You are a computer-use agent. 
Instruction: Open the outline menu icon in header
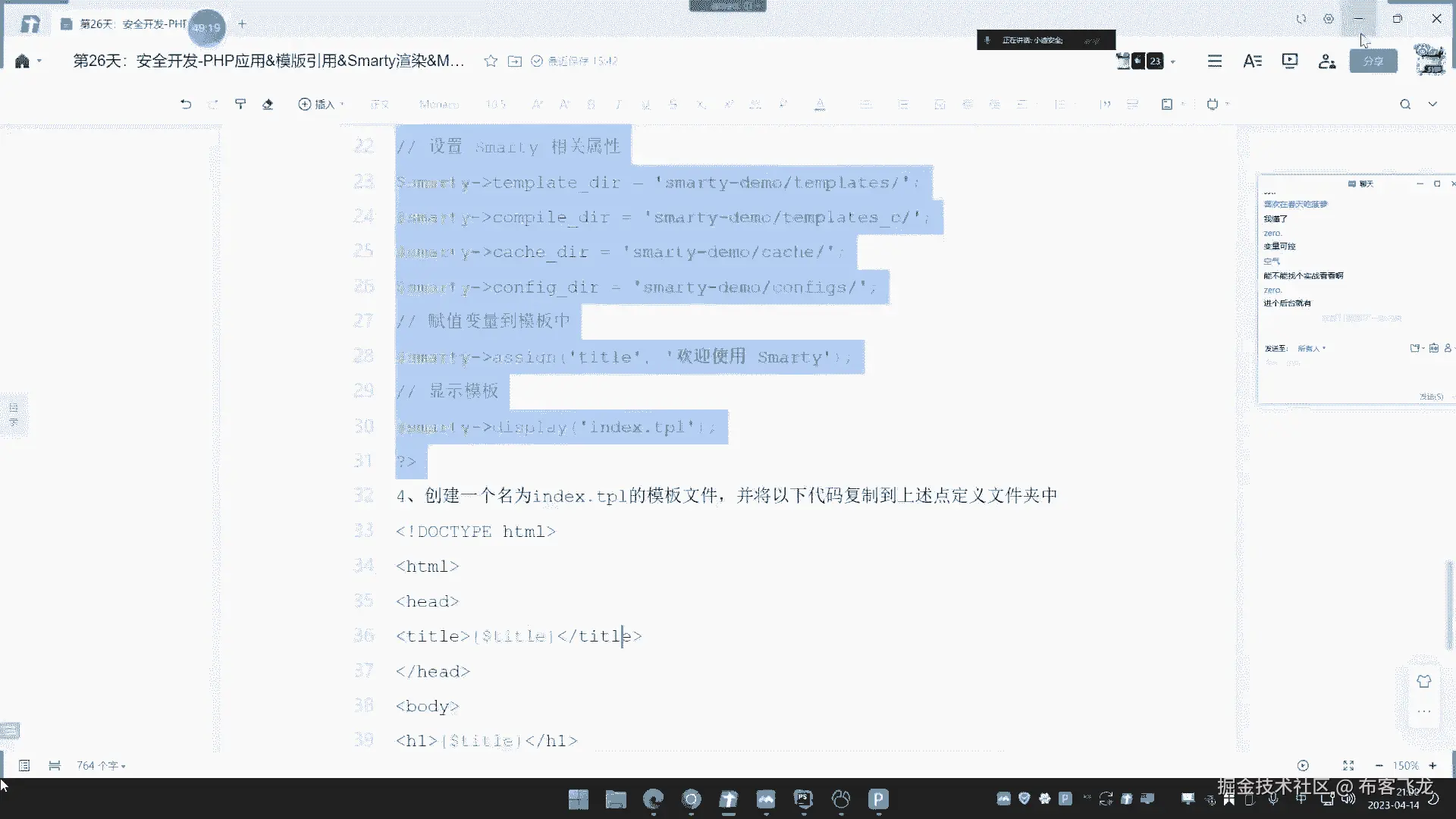pos(1215,61)
